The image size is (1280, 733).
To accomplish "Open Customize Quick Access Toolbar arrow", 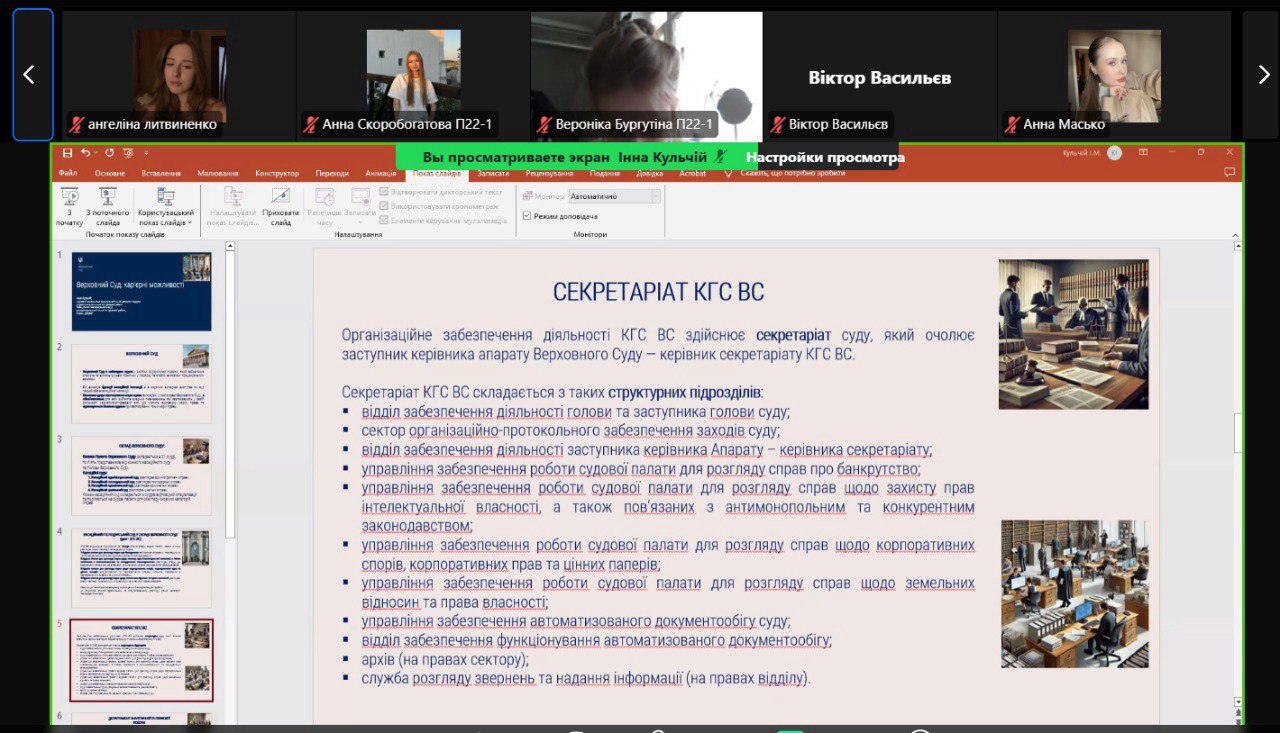I will tap(145, 153).
